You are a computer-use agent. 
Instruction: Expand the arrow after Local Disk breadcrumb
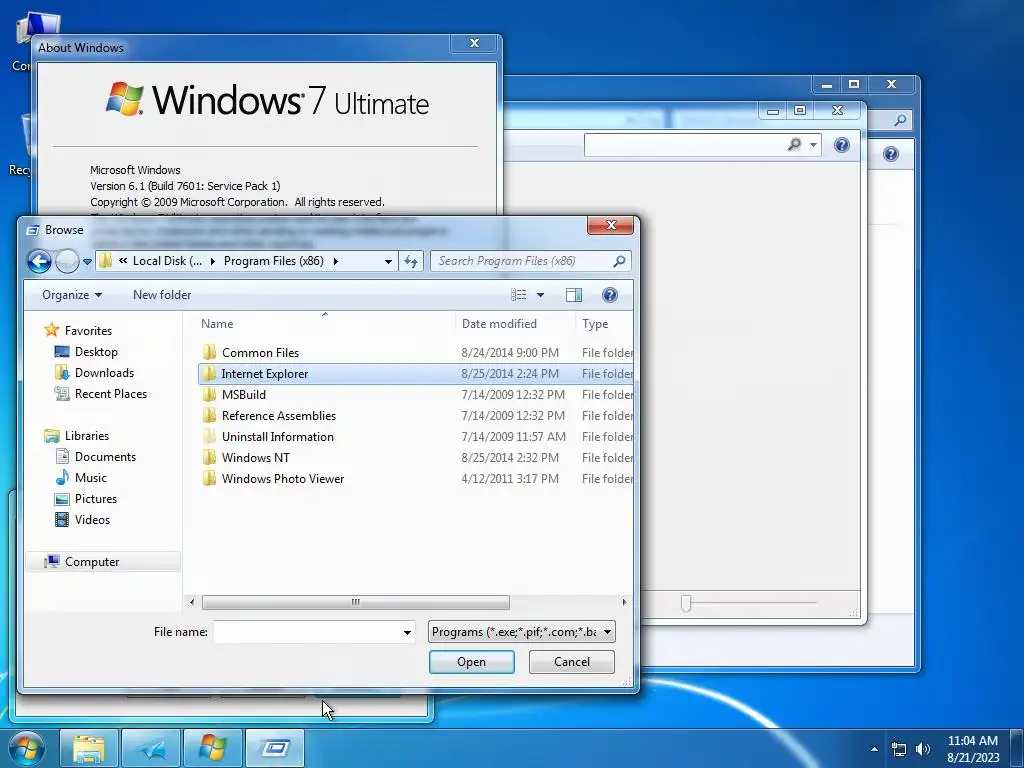tap(212, 261)
